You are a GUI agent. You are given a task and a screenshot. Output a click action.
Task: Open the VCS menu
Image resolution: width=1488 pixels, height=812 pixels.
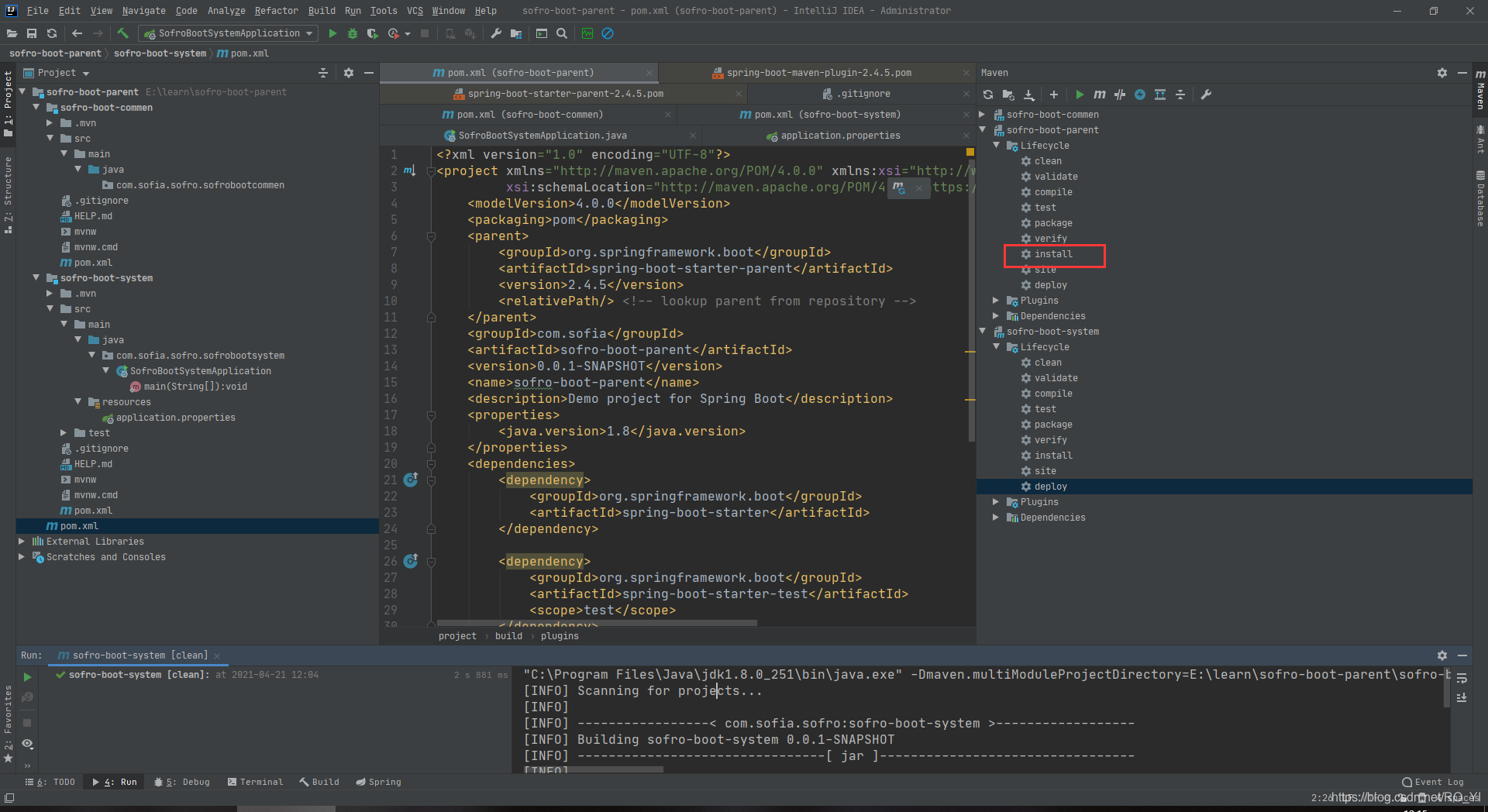[x=415, y=11]
